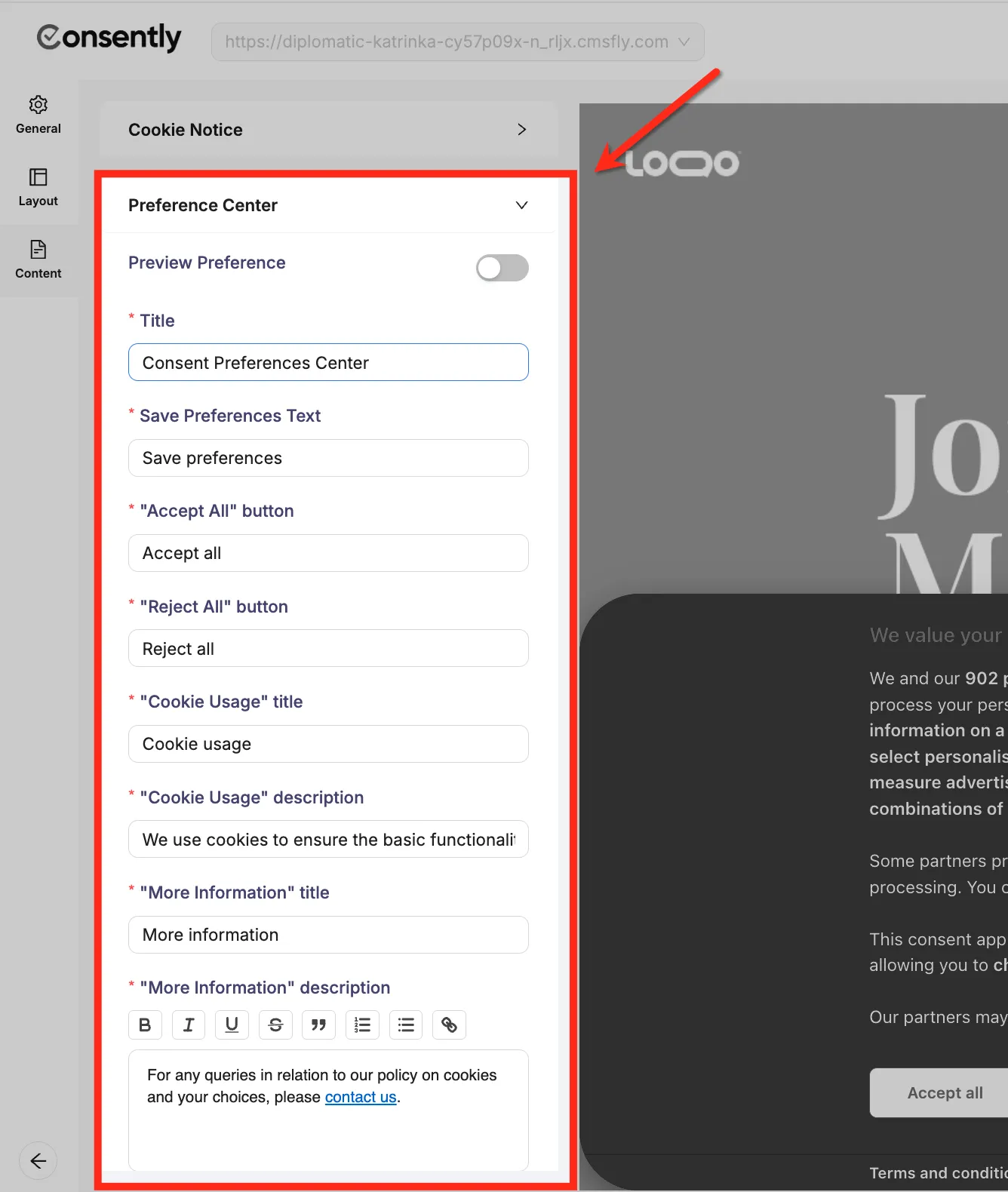Screen dimensions: 1008x1192
Task: Open the General settings tab
Action: 38,115
